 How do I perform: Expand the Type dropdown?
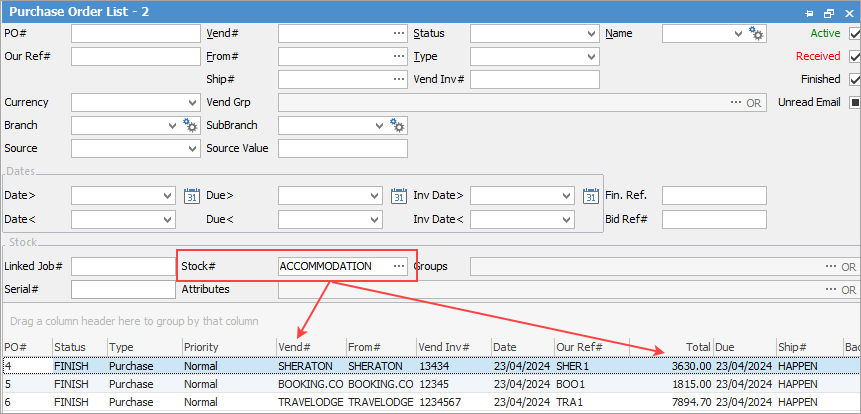(591, 57)
